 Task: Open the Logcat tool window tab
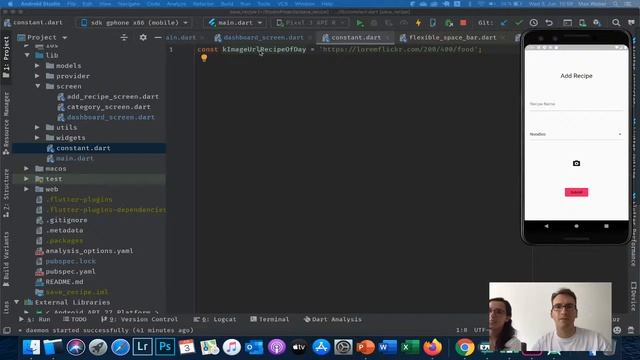point(215,319)
